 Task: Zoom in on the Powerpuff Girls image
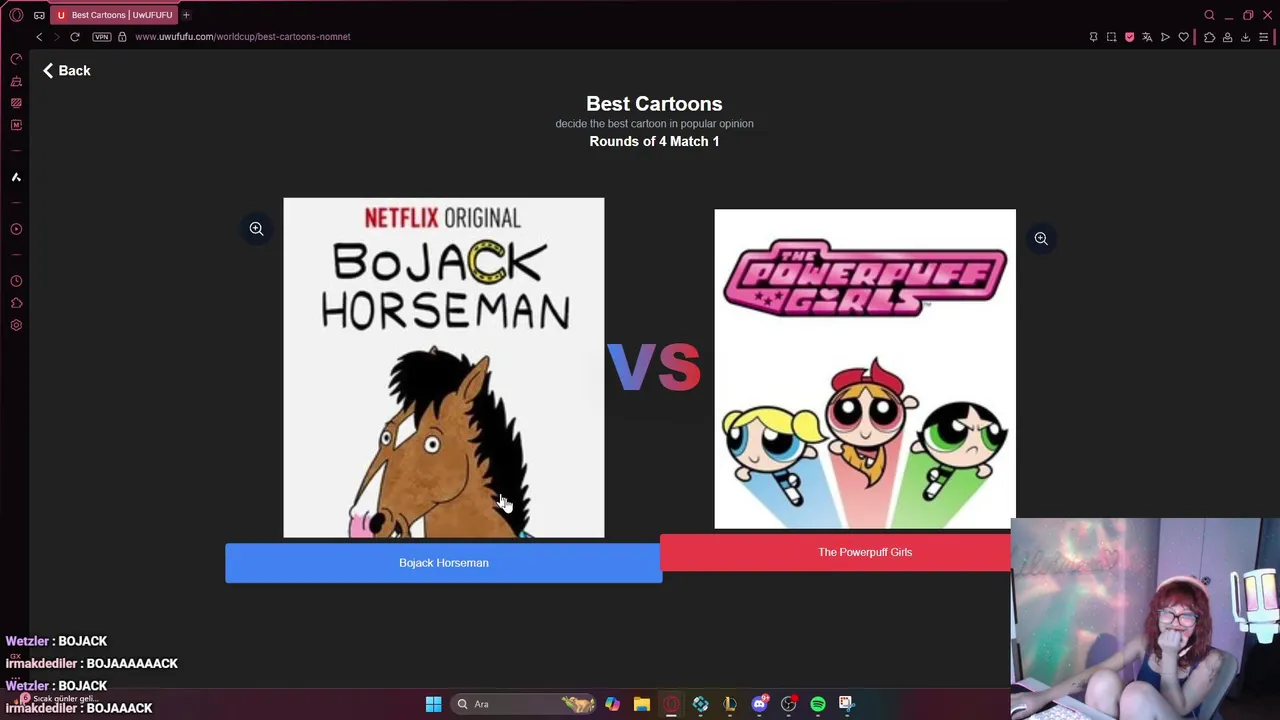[x=1041, y=239]
